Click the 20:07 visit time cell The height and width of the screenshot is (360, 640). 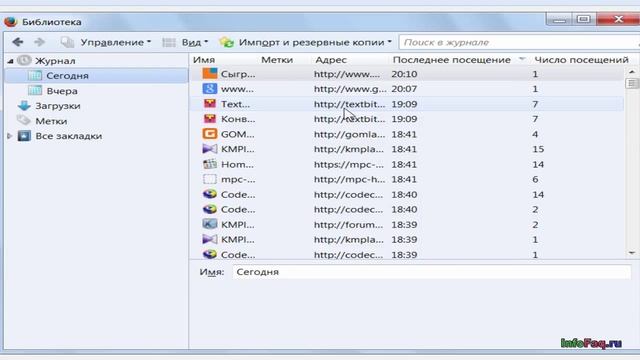(404, 89)
